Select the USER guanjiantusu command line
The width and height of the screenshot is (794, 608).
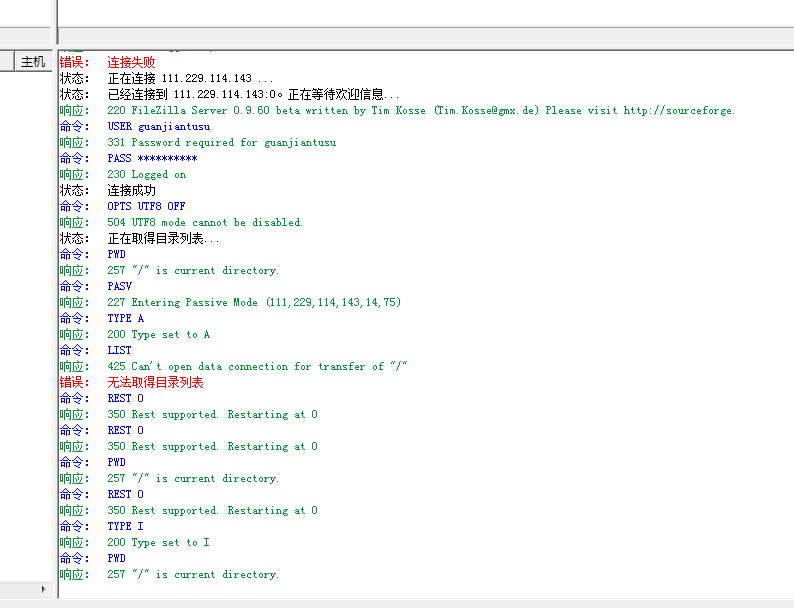coord(135,127)
